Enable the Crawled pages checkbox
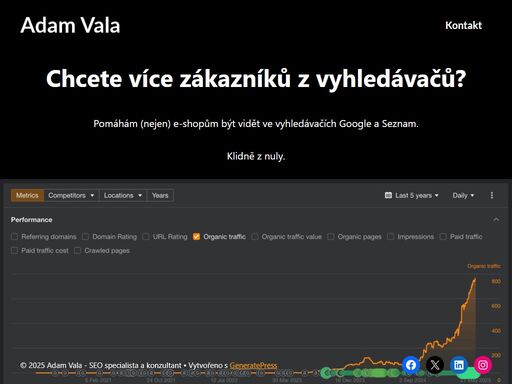The image size is (512, 384). (77, 251)
